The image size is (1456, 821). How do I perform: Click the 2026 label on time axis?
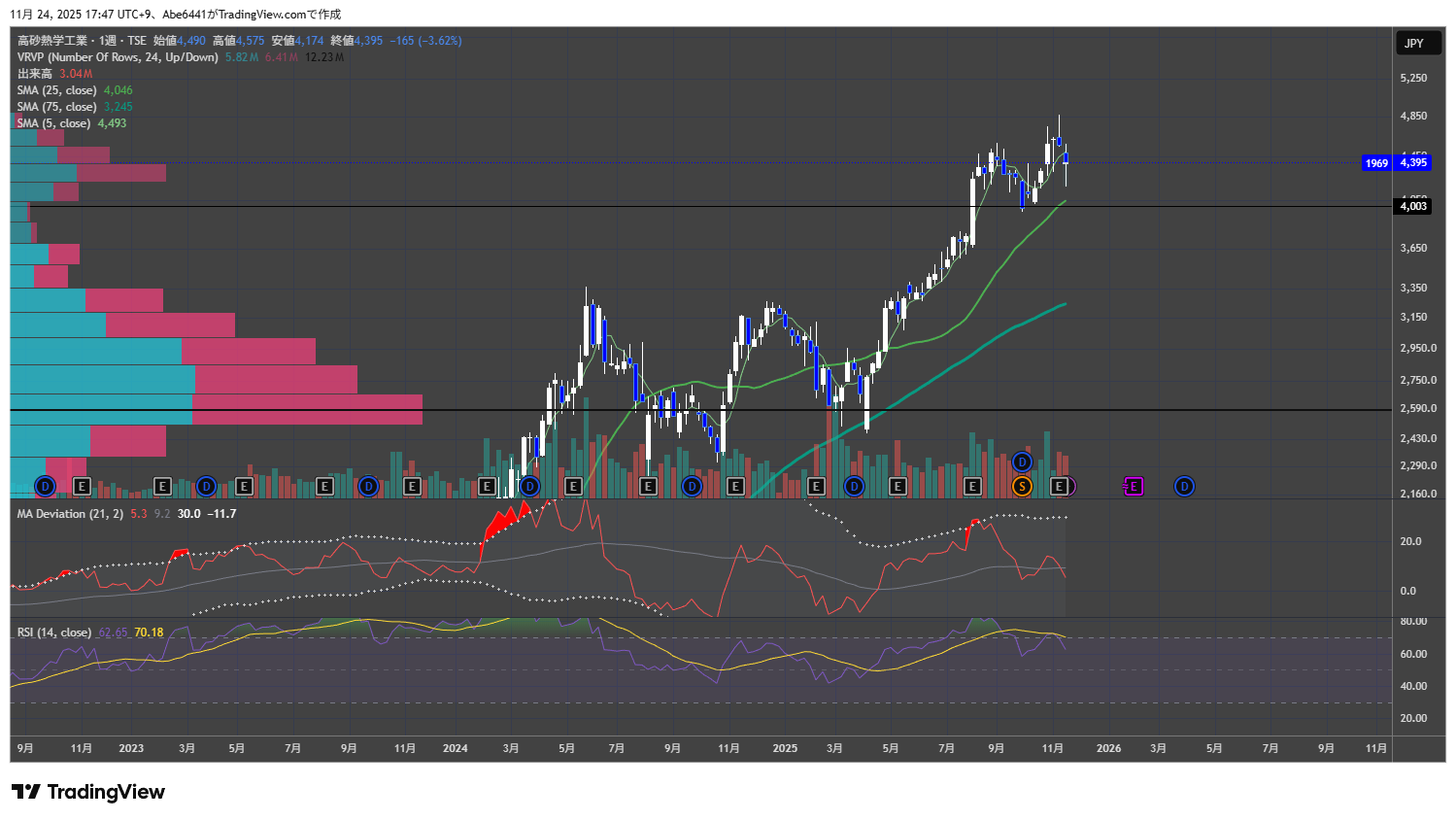pos(1108,748)
